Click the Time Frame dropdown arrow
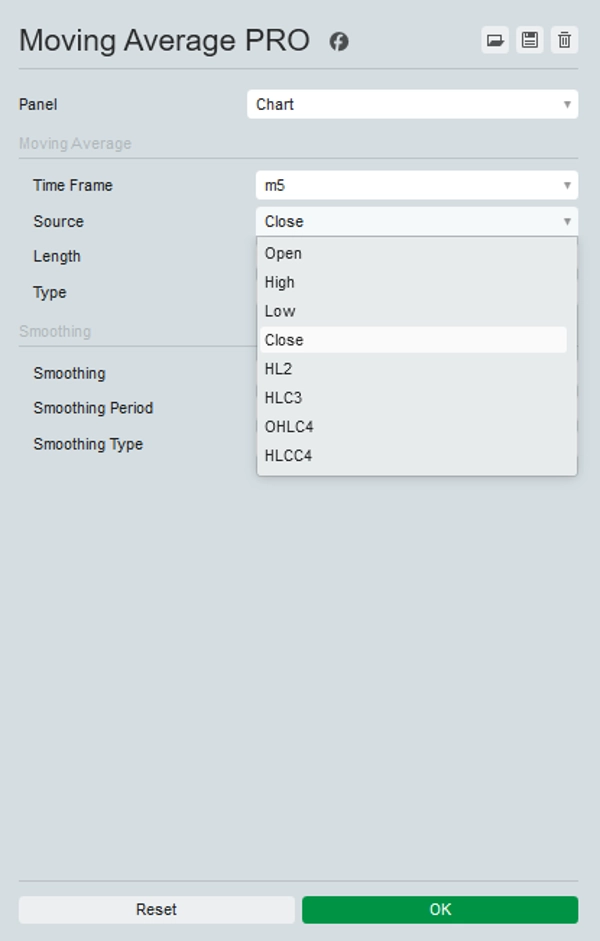 567,185
